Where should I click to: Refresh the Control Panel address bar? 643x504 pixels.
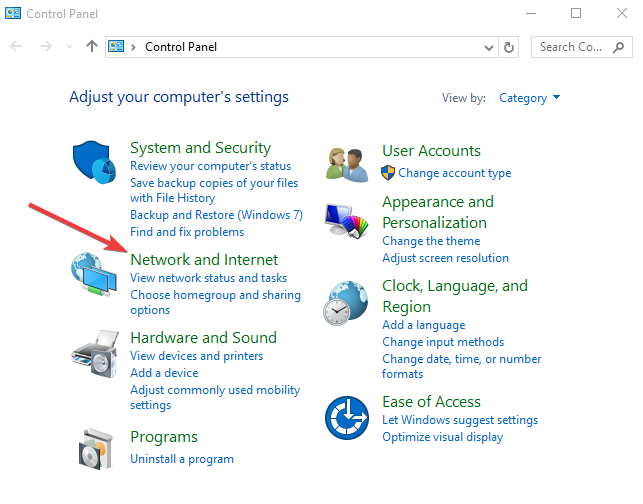point(509,47)
